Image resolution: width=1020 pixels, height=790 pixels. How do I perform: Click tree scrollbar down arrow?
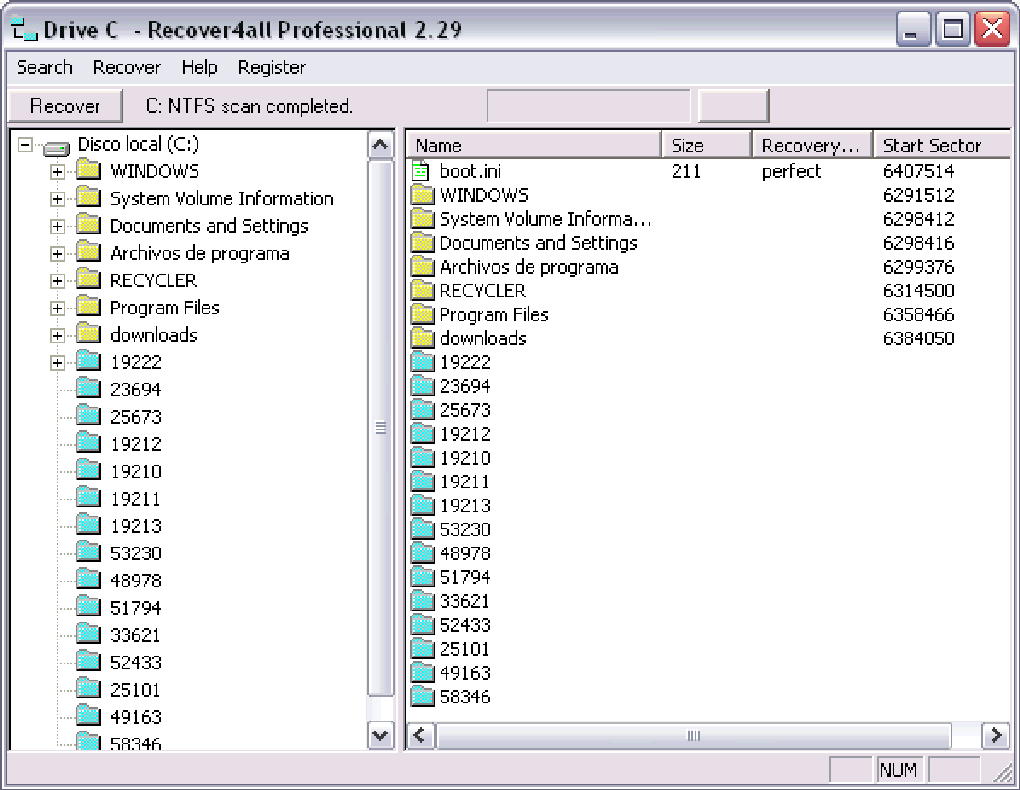pyautogui.click(x=381, y=736)
